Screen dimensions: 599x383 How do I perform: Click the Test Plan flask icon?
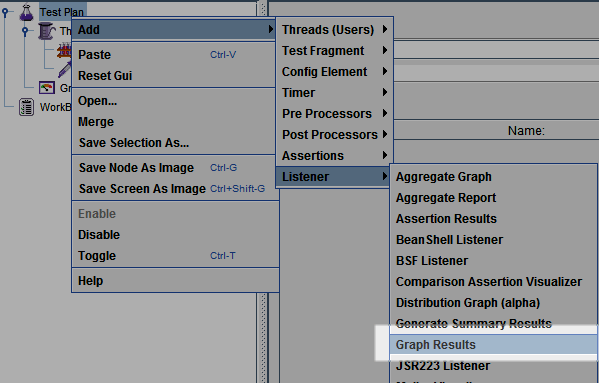tap(26, 12)
